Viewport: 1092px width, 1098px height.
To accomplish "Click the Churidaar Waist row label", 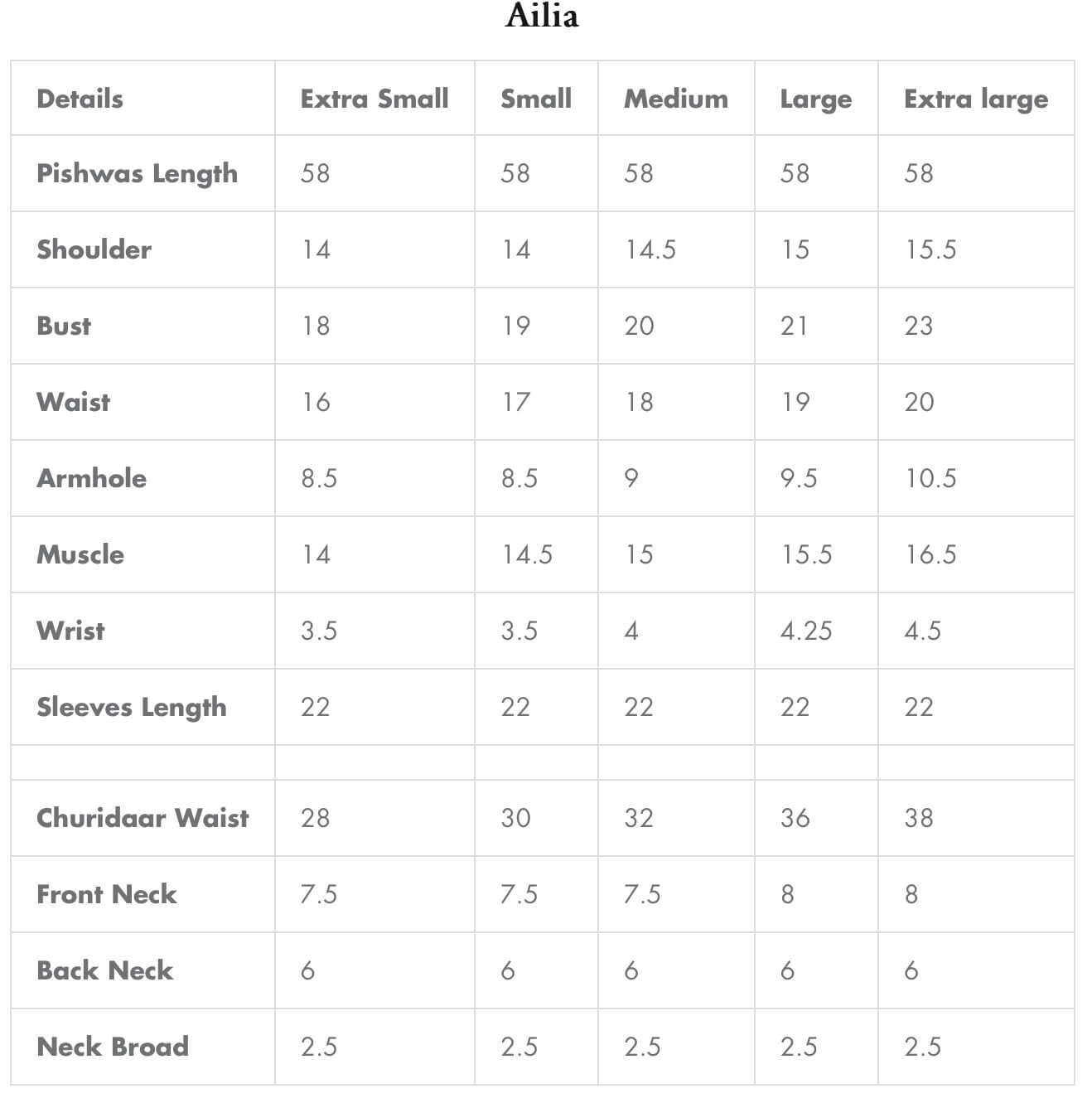I will coord(143,818).
